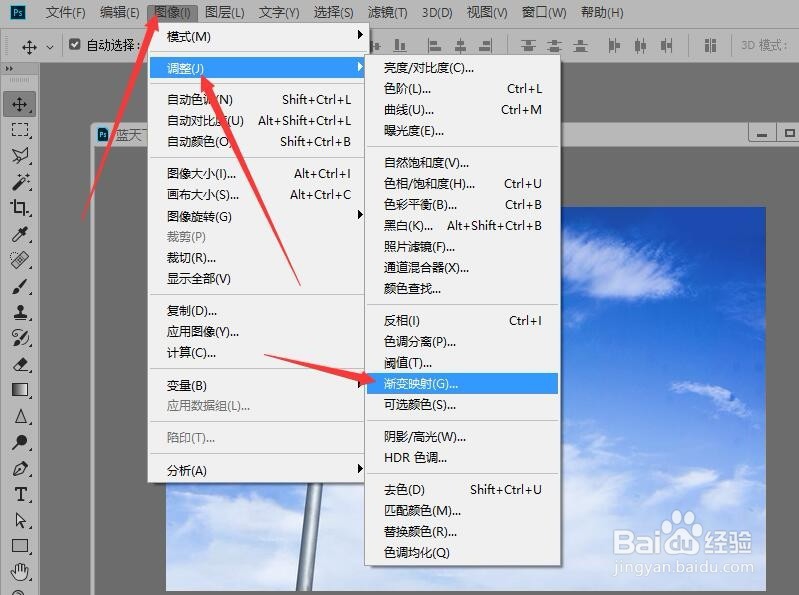Open the 编辑(E) menu
799x595 pixels.
pos(120,12)
